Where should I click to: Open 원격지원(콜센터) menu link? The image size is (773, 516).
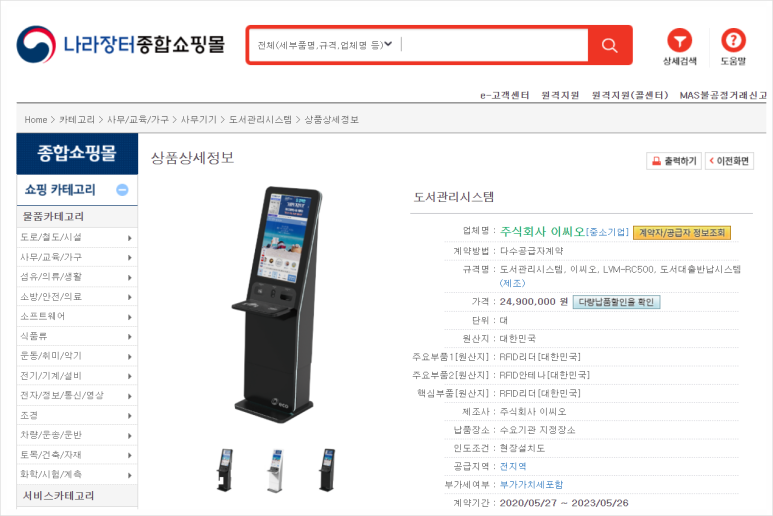(x=630, y=95)
